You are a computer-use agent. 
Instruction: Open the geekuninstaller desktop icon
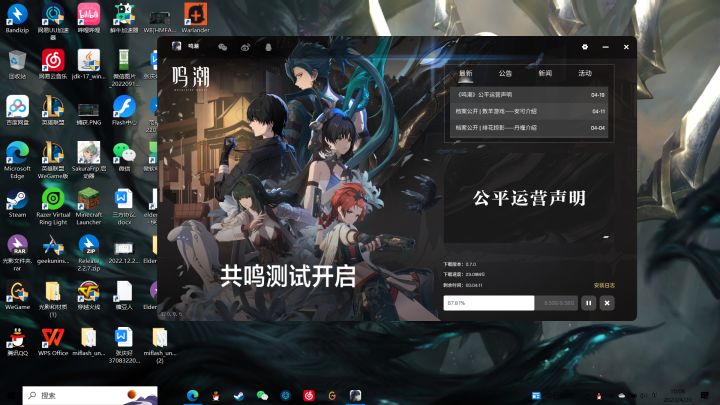tap(53, 250)
